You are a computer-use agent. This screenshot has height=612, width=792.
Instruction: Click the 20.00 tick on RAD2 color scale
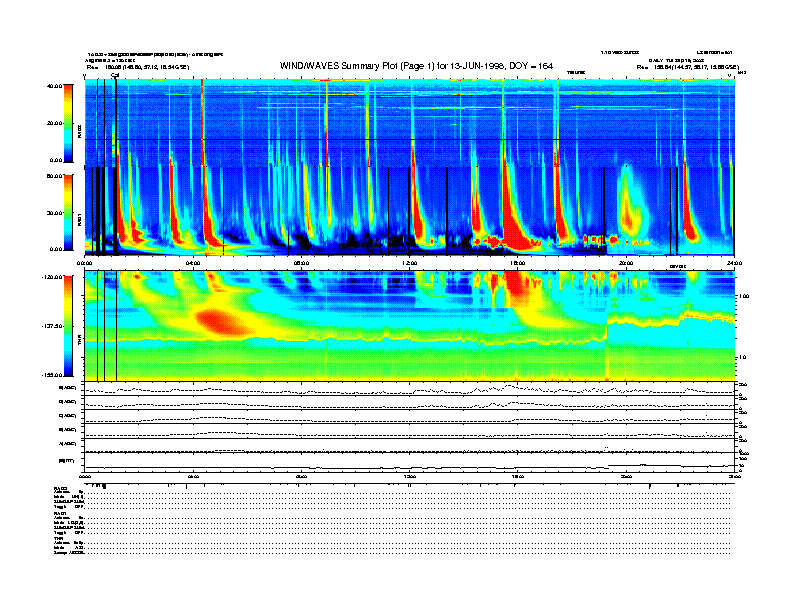(x=54, y=123)
